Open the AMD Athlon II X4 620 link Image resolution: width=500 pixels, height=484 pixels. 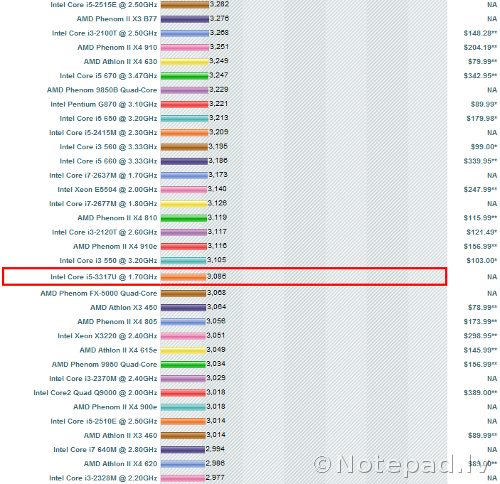click(x=120, y=464)
